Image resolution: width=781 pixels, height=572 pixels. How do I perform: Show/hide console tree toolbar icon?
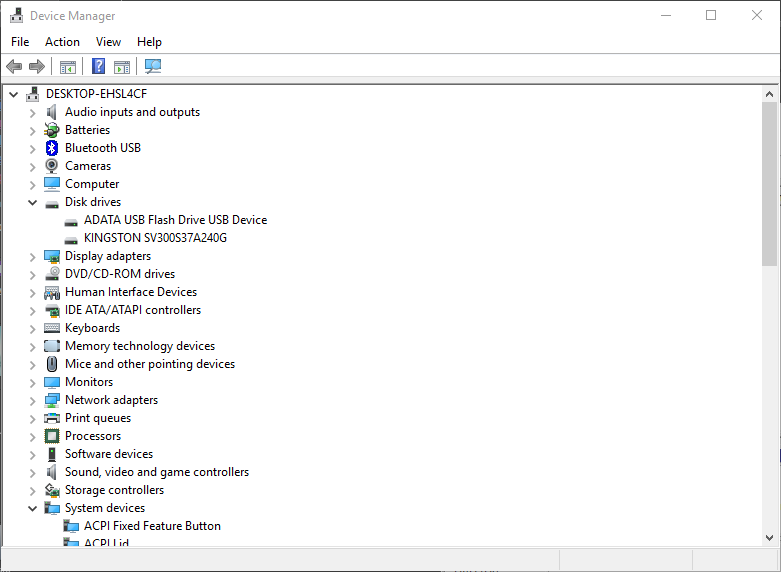pyautogui.click(x=68, y=66)
